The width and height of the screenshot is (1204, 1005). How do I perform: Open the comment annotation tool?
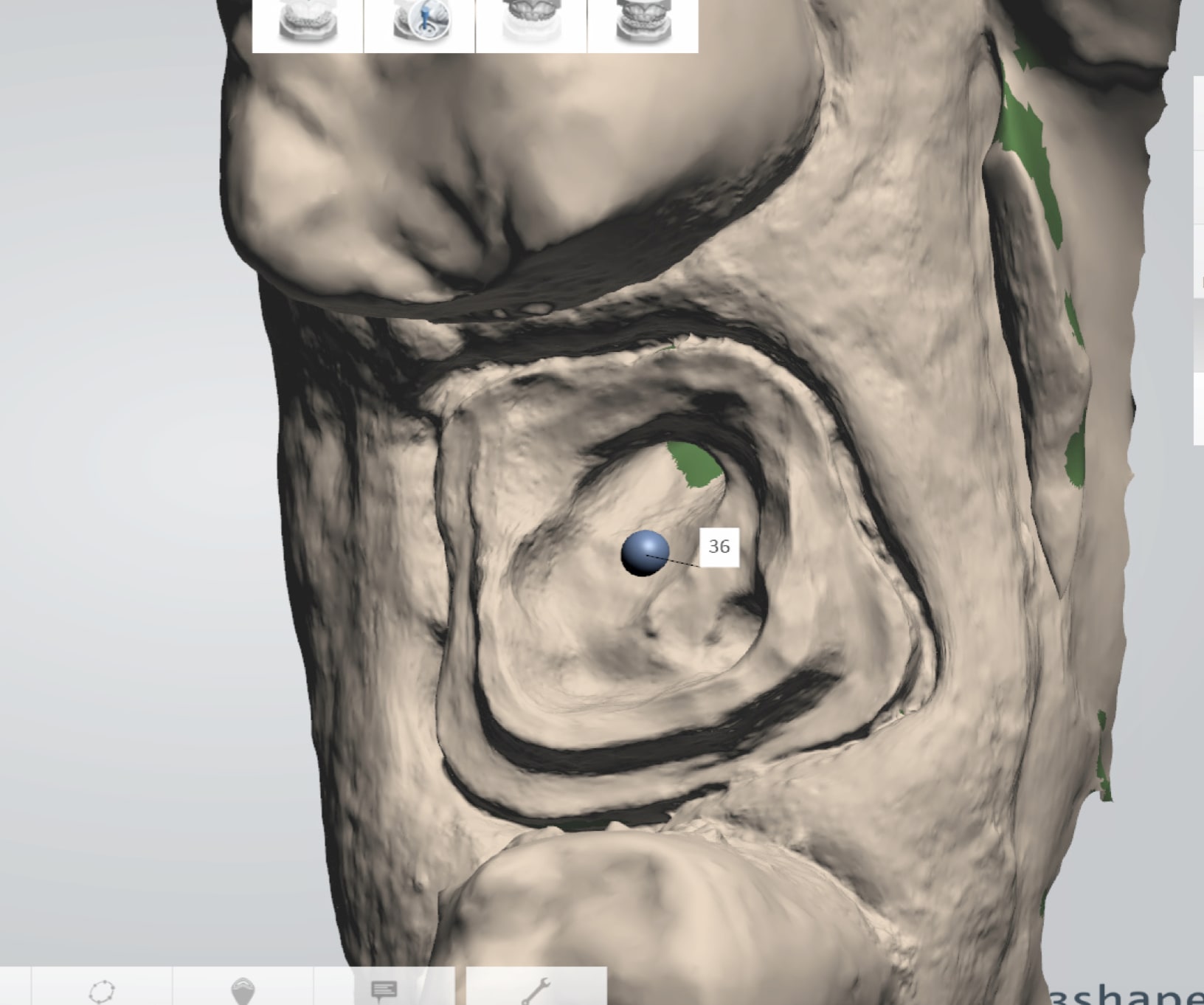click(384, 990)
